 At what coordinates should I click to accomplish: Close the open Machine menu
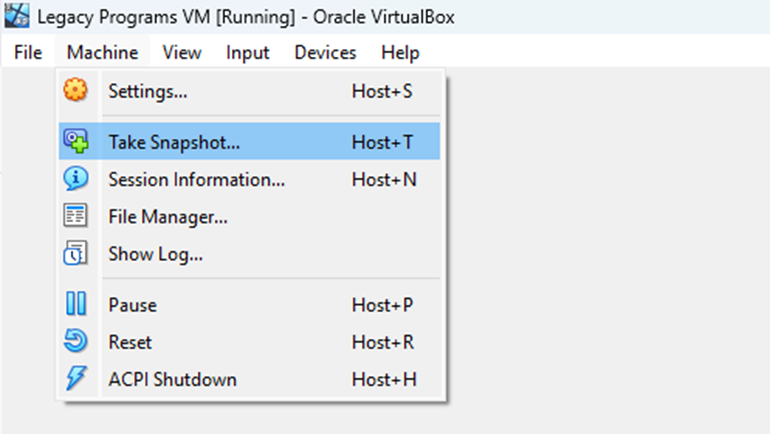(102, 52)
